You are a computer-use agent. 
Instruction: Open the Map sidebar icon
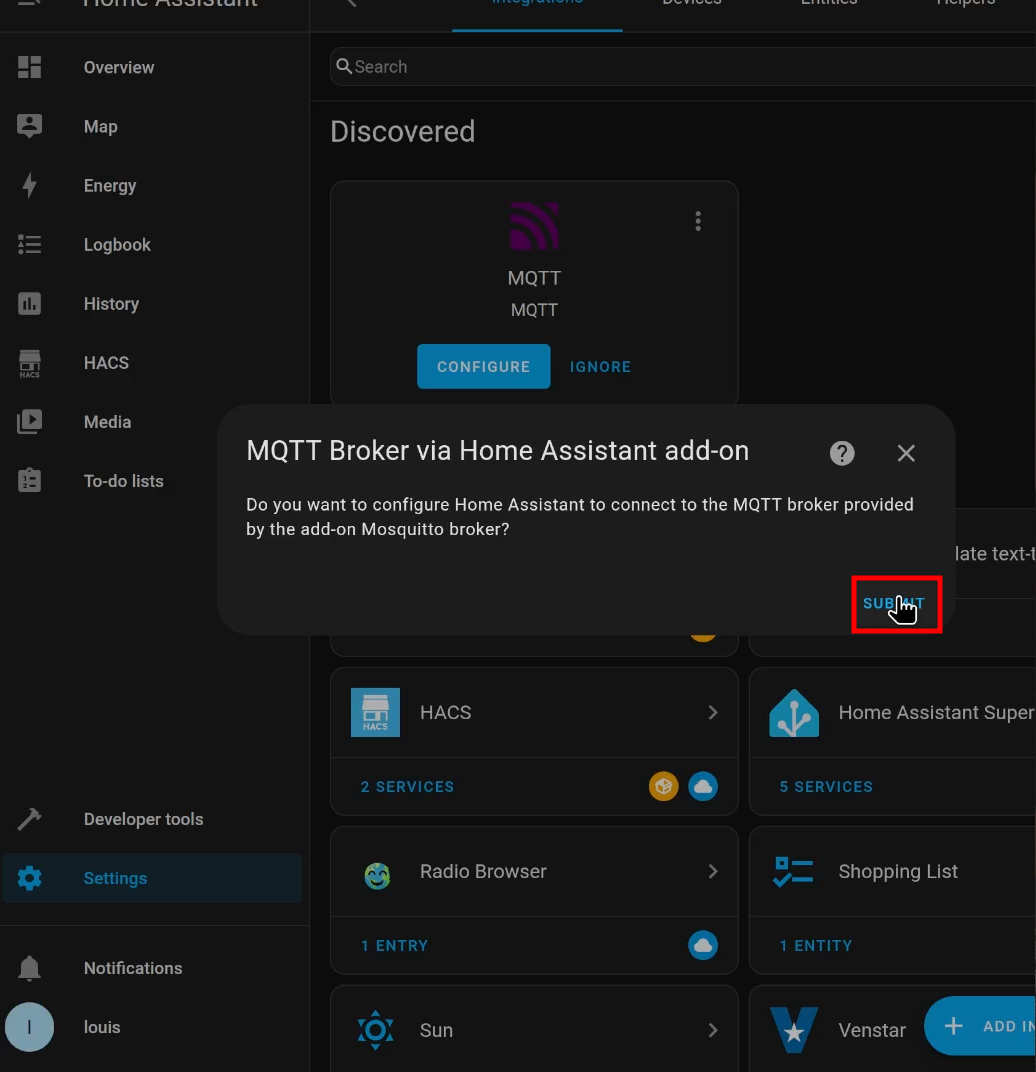[29, 126]
